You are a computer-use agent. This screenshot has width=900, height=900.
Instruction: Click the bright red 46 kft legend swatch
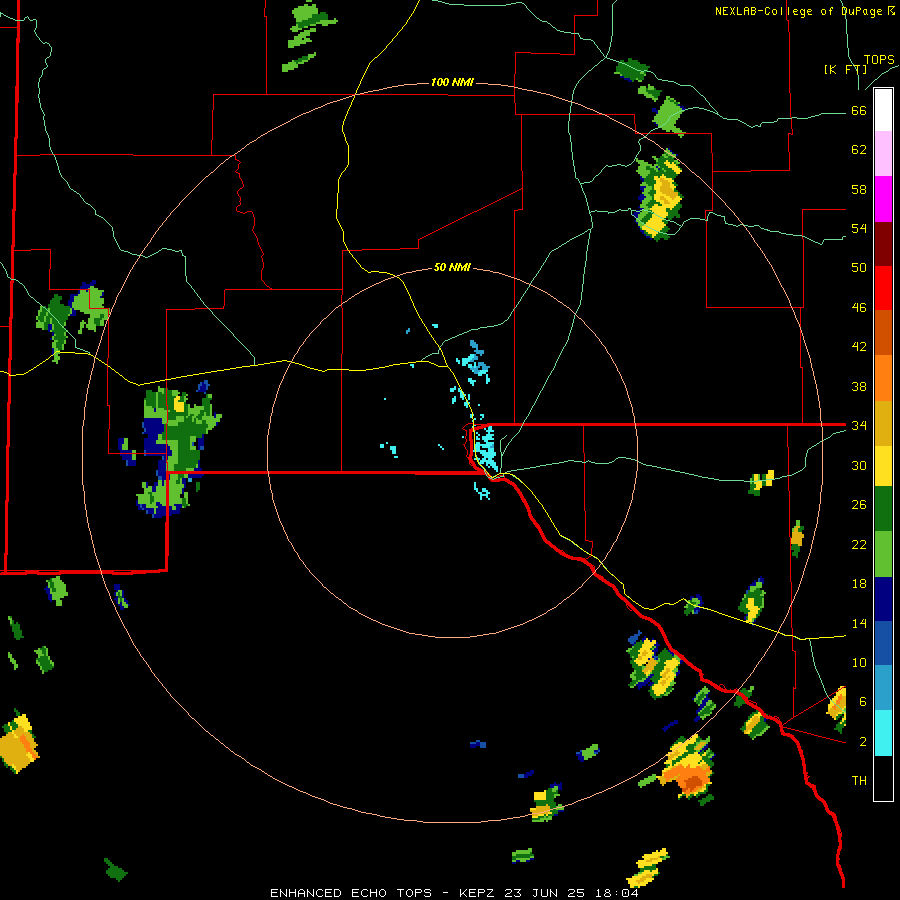[883, 288]
